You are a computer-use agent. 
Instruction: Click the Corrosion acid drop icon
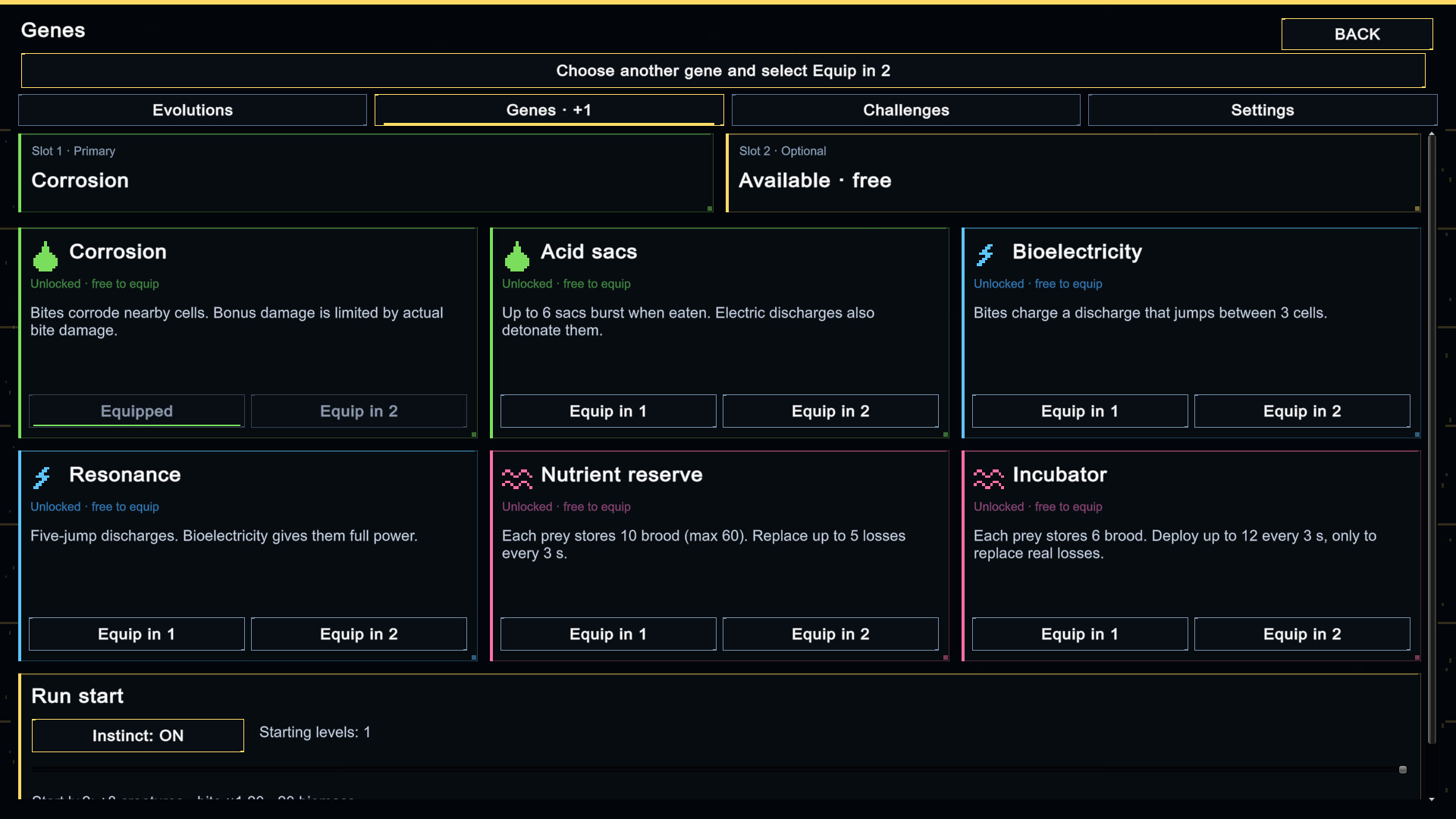pos(45,256)
